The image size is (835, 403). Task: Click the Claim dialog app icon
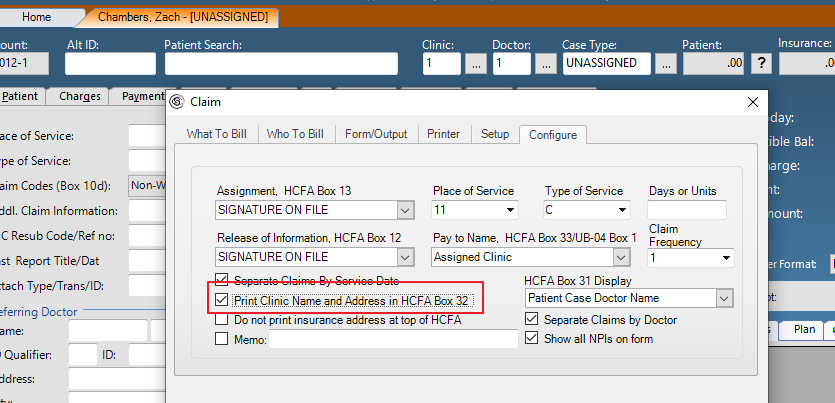click(177, 101)
